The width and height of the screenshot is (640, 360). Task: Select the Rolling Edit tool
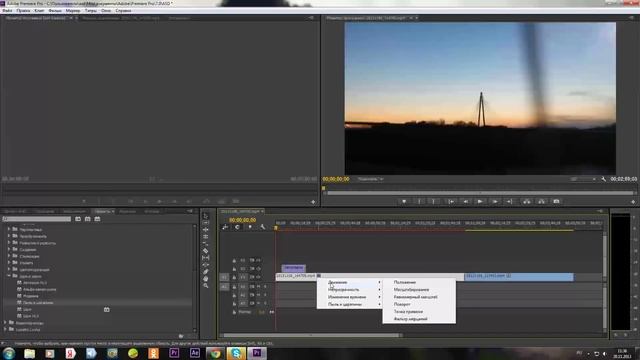click(206, 237)
